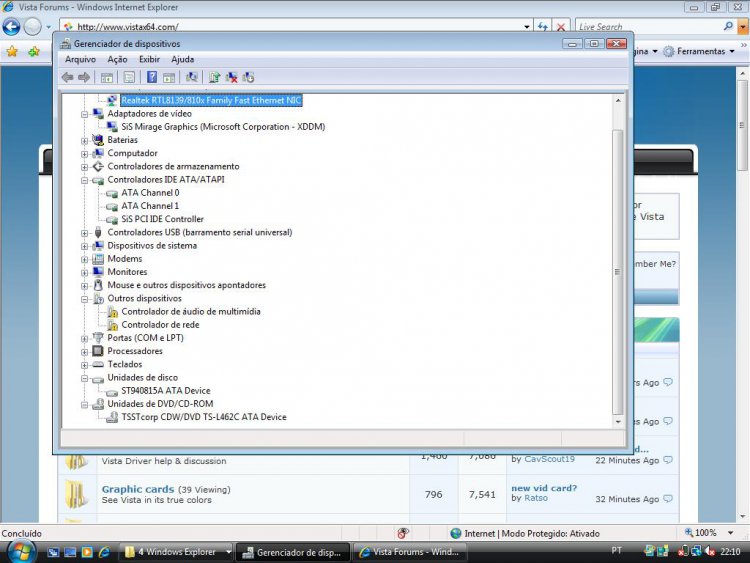Click the Show Desktop Quick Launch icon
The image size is (750, 563).
coord(70,552)
